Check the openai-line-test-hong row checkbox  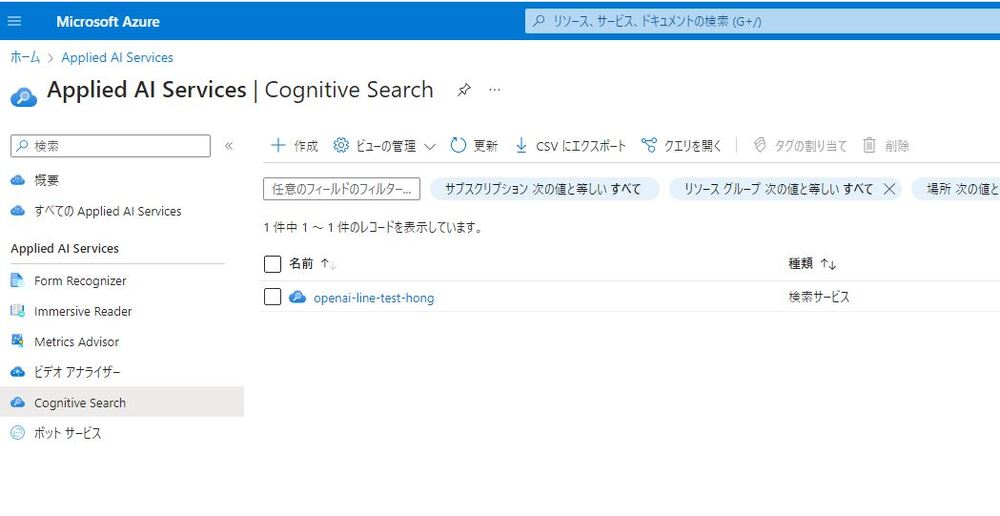[272, 297]
